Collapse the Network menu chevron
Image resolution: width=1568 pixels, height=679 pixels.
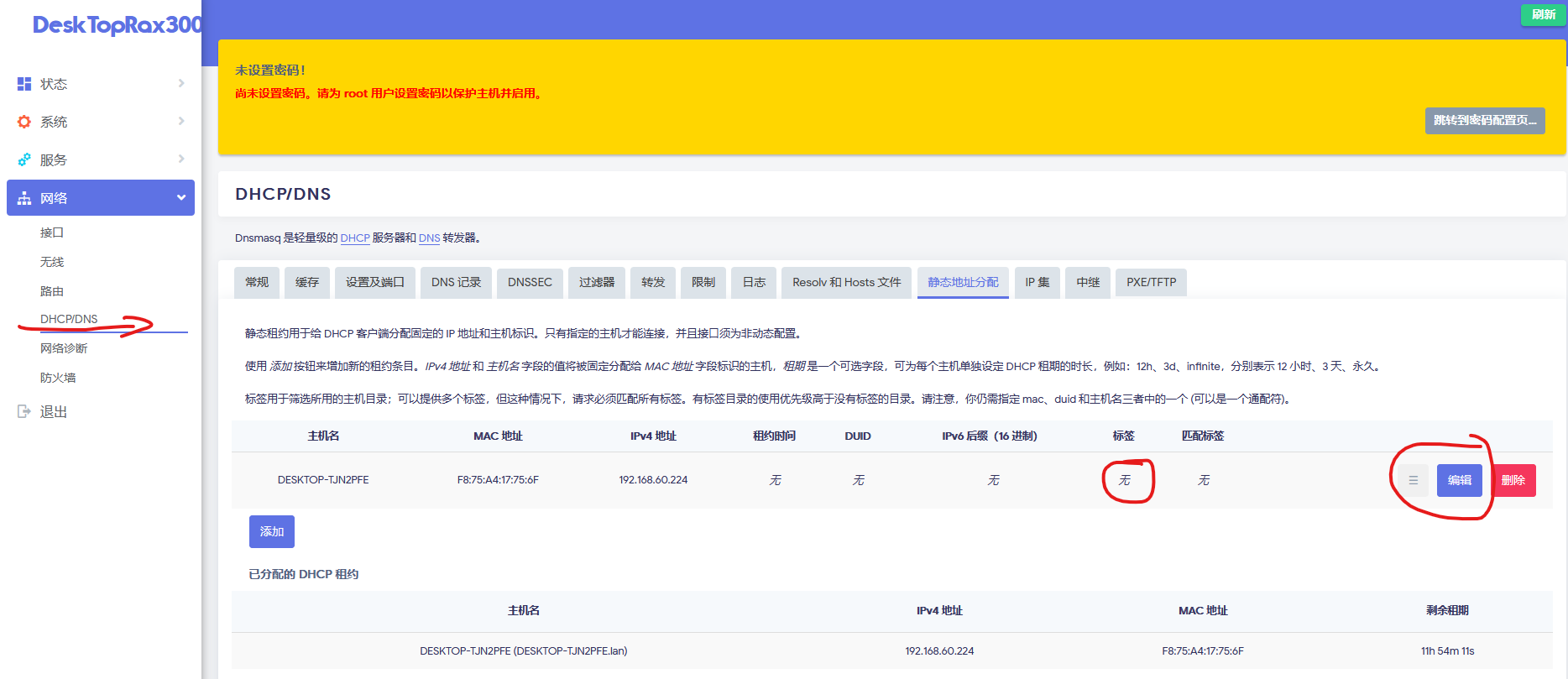coord(180,198)
